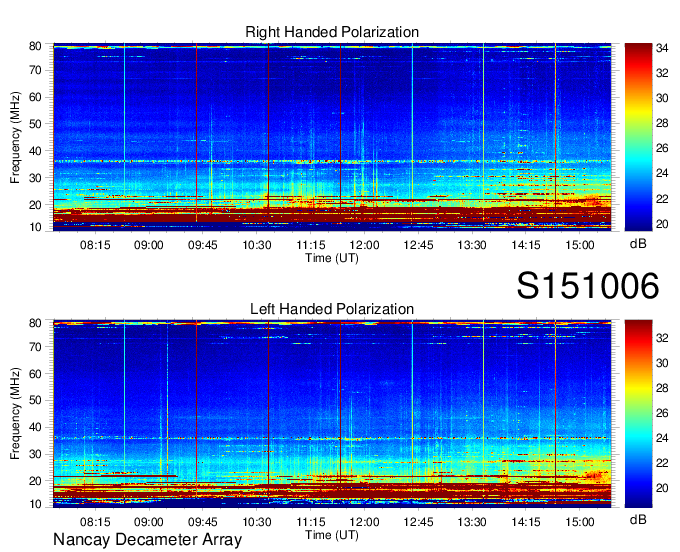Viewport: 680px width, 552px height.
Task: Click the 40 MHz tick on Right Handed plot
Action: (x=35, y=151)
